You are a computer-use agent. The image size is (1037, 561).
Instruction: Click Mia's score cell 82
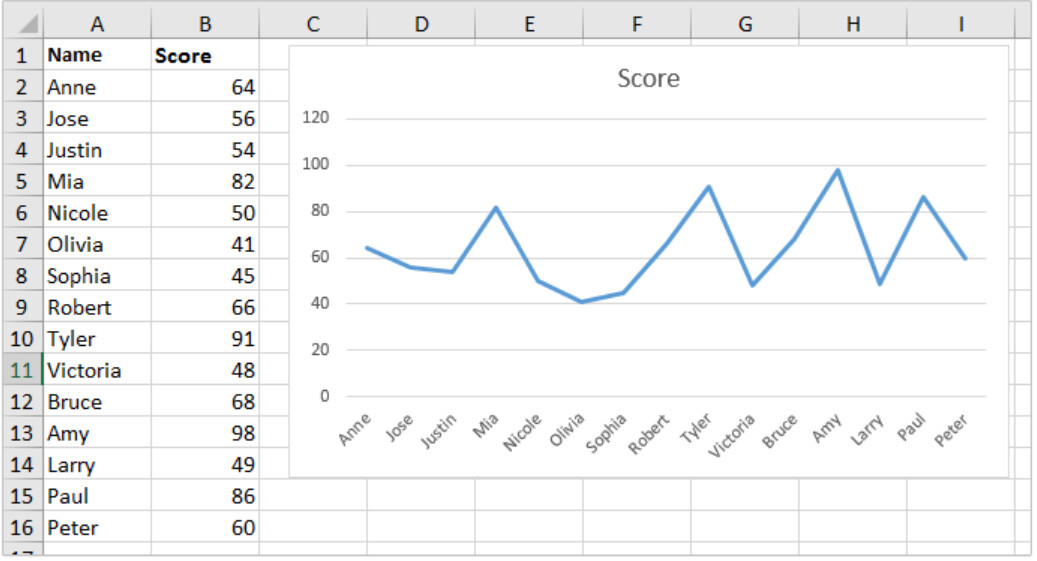click(205, 181)
